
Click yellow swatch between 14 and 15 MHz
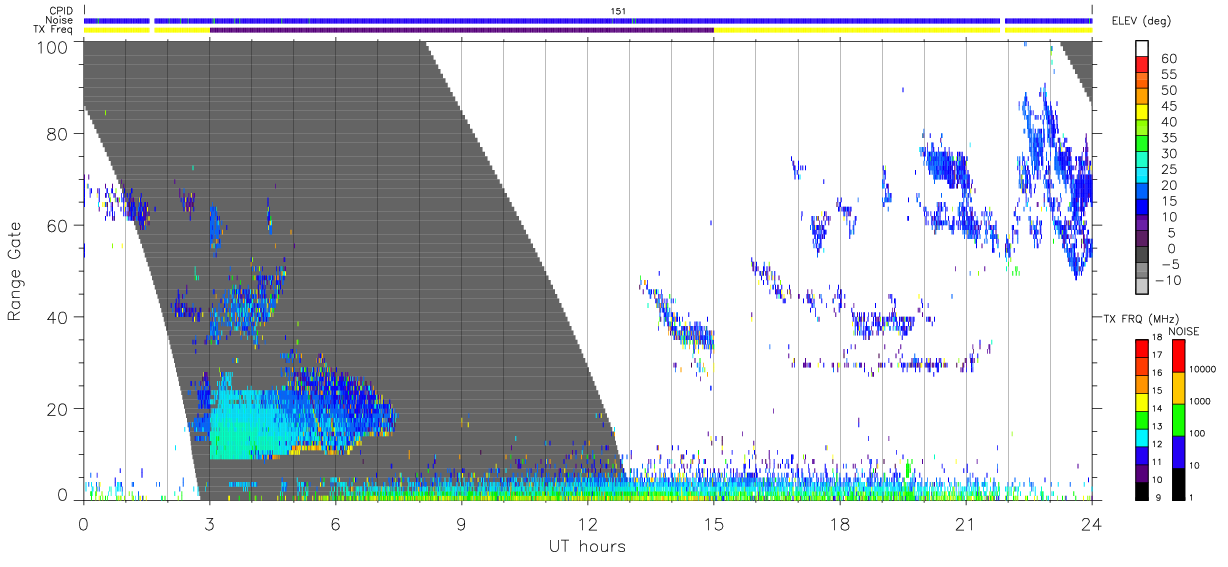click(1141, 400)
